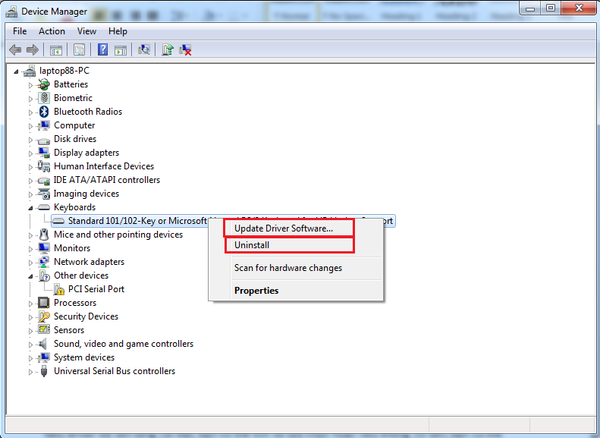Screen dimensions: 600x438
Task: Open the File menu
Action: [20, 31]
